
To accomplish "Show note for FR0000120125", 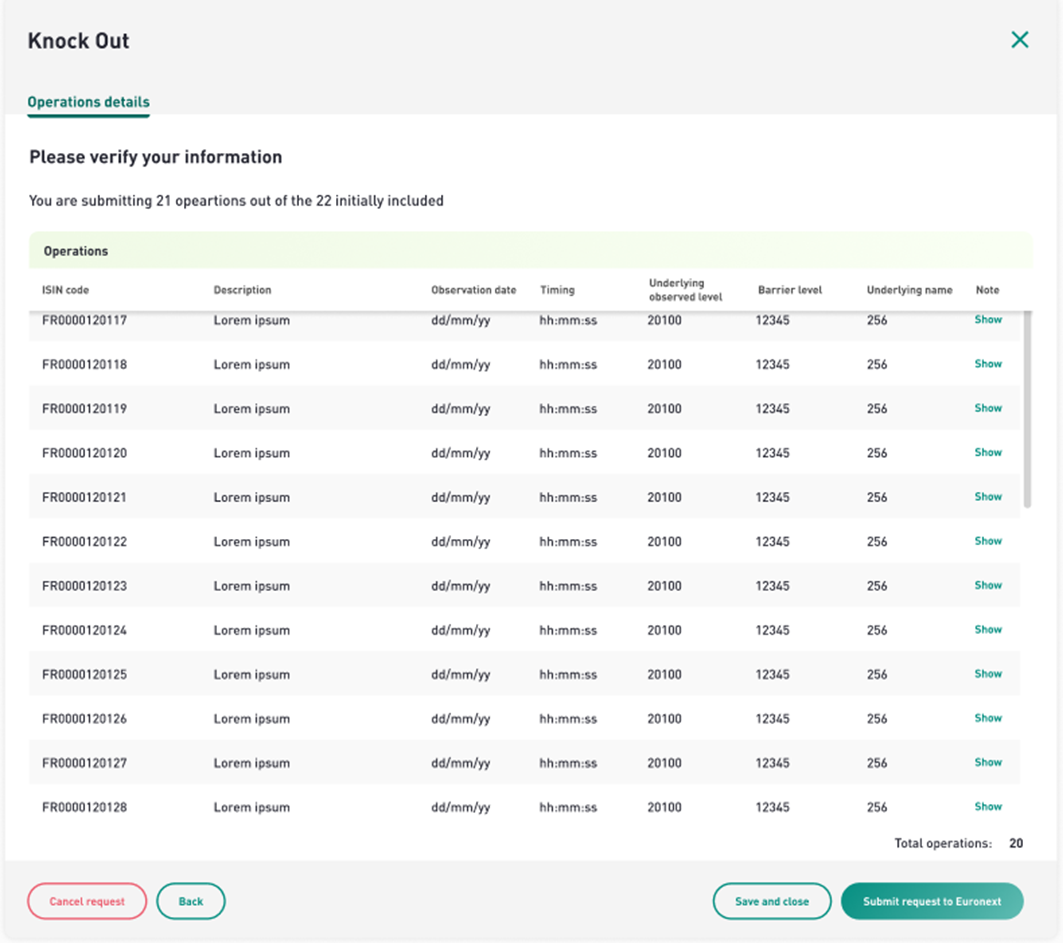I will 988,674.
